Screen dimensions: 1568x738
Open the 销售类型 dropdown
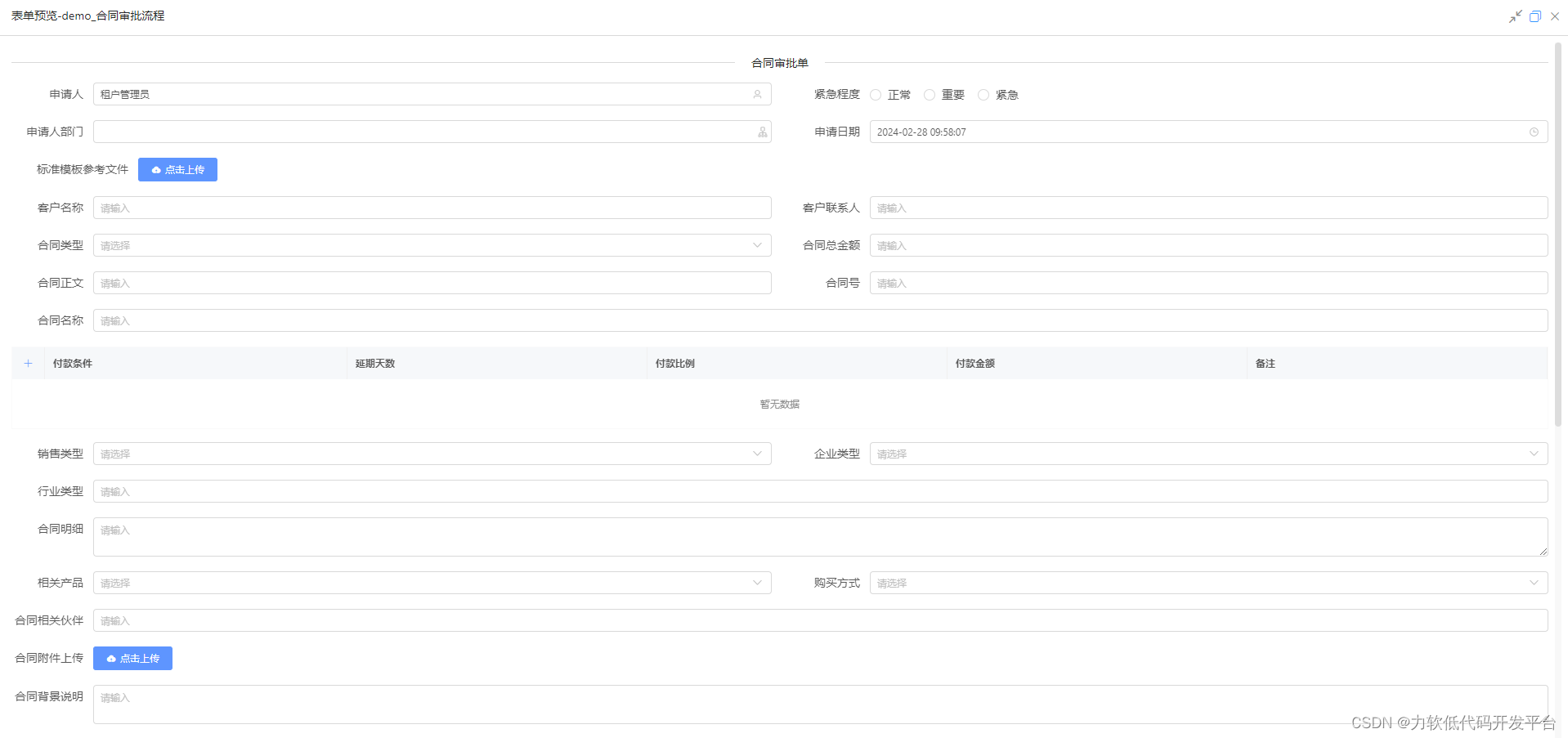point(432,454)
